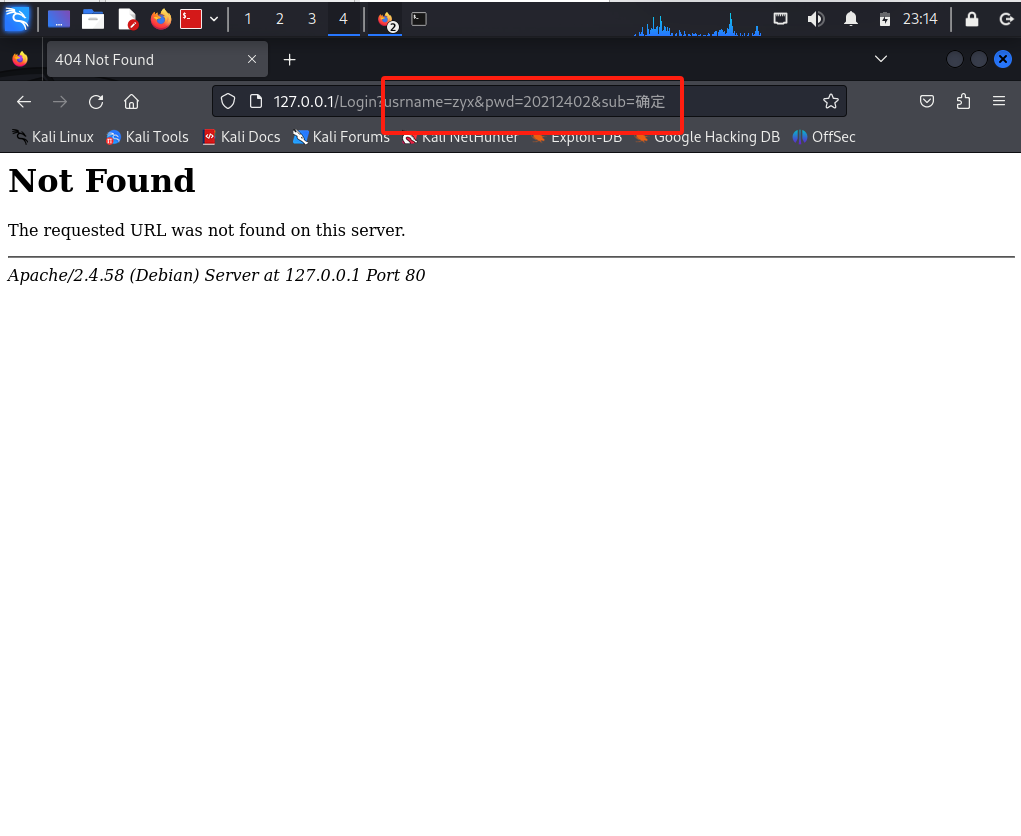Open the Kali Tools bookmark
Image resolution: width=1021 pixels, height=836 pixels.
(x=148, y=137)
